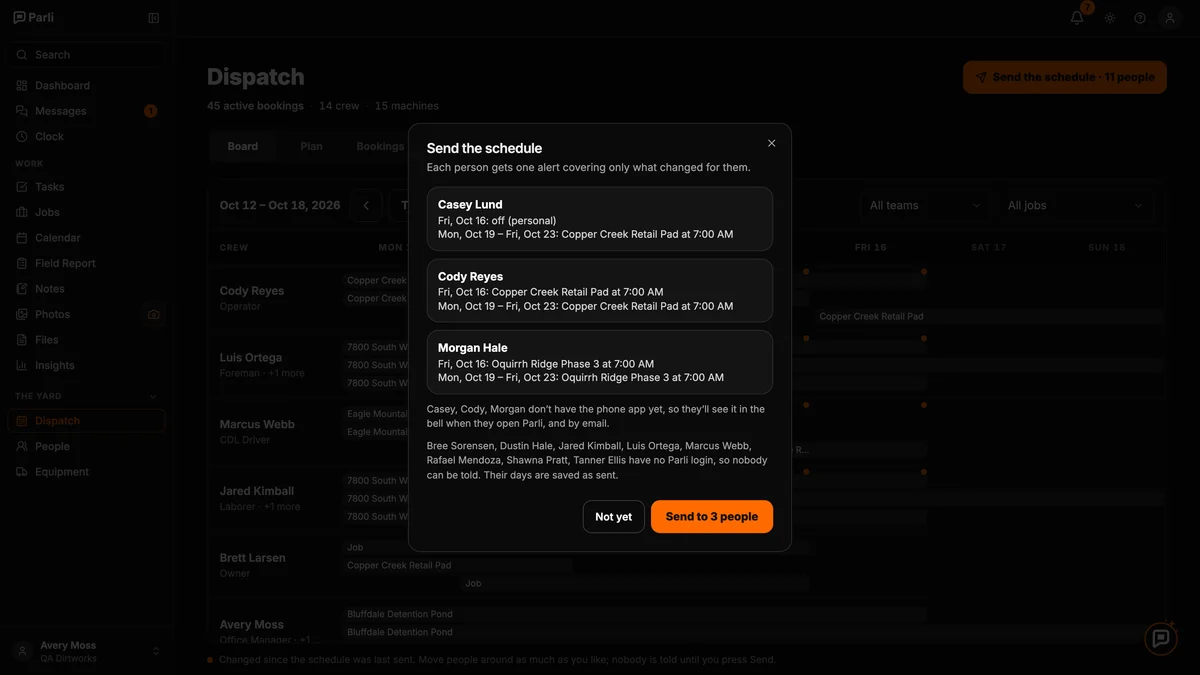This screenshot has height=675, width=1200.
Task: Go to Jobs in sidebar
Action: [86, 212]
